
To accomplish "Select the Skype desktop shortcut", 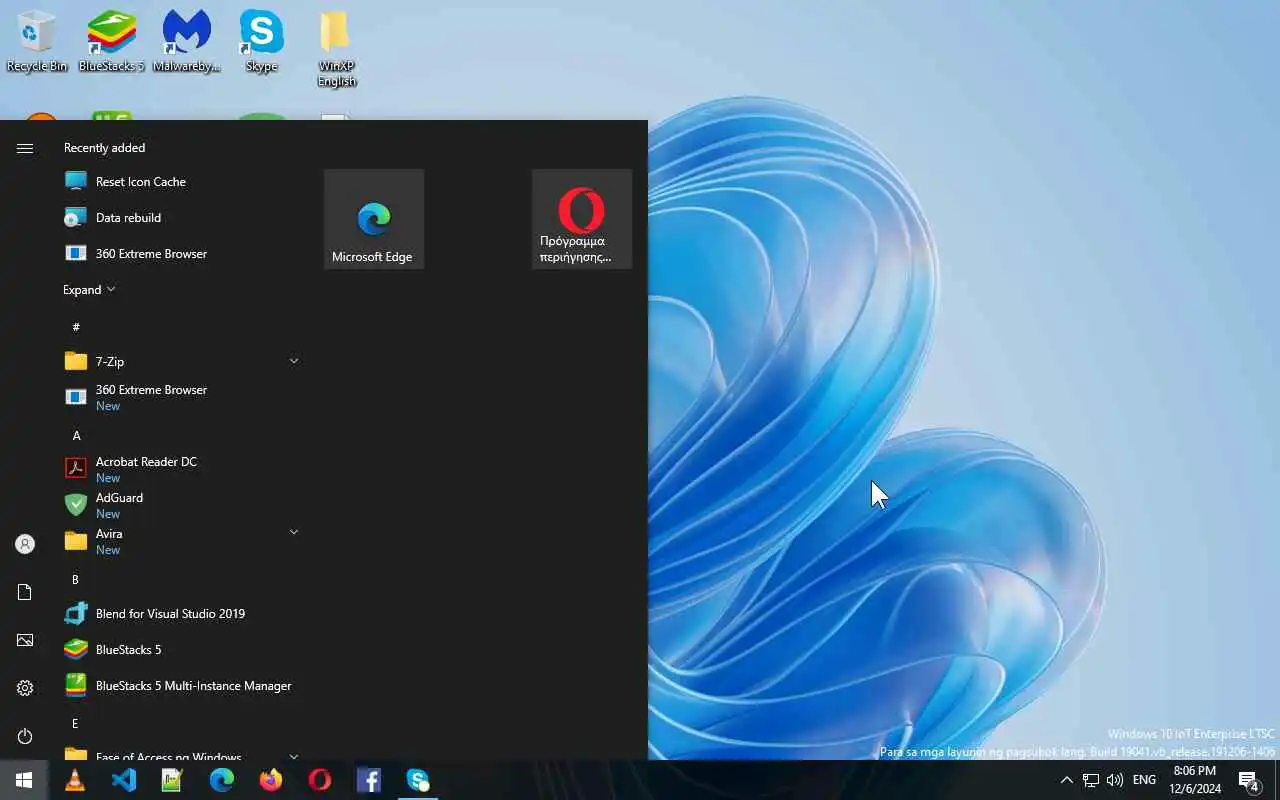I will point(261,42).
